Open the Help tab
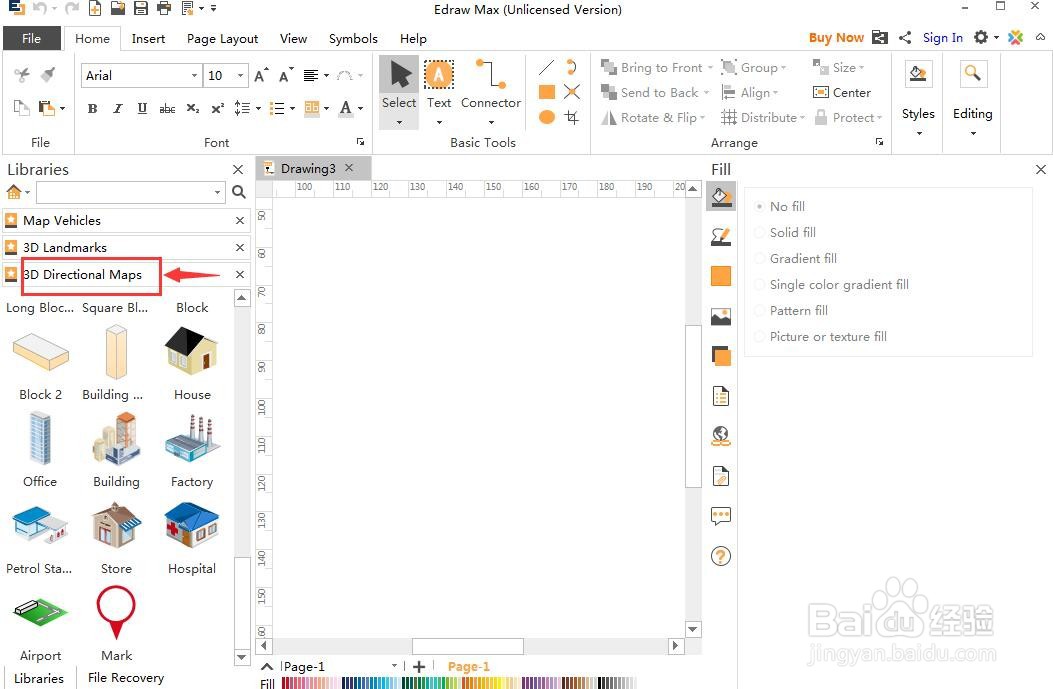 (x=413, y=38)
